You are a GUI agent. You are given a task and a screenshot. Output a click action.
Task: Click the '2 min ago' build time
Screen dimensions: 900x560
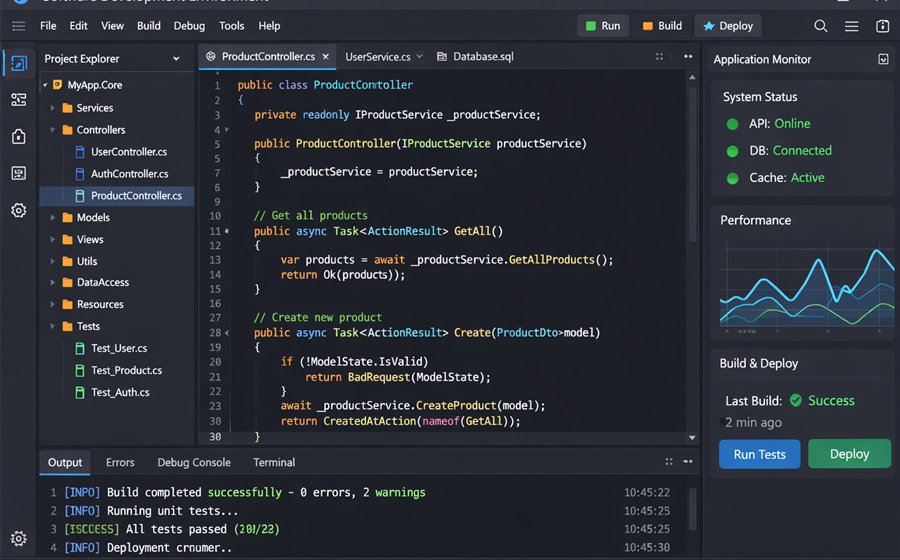click(753, 423)
